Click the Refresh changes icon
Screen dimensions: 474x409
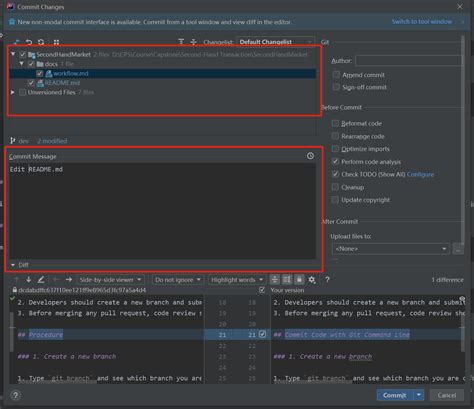point(41,42)
